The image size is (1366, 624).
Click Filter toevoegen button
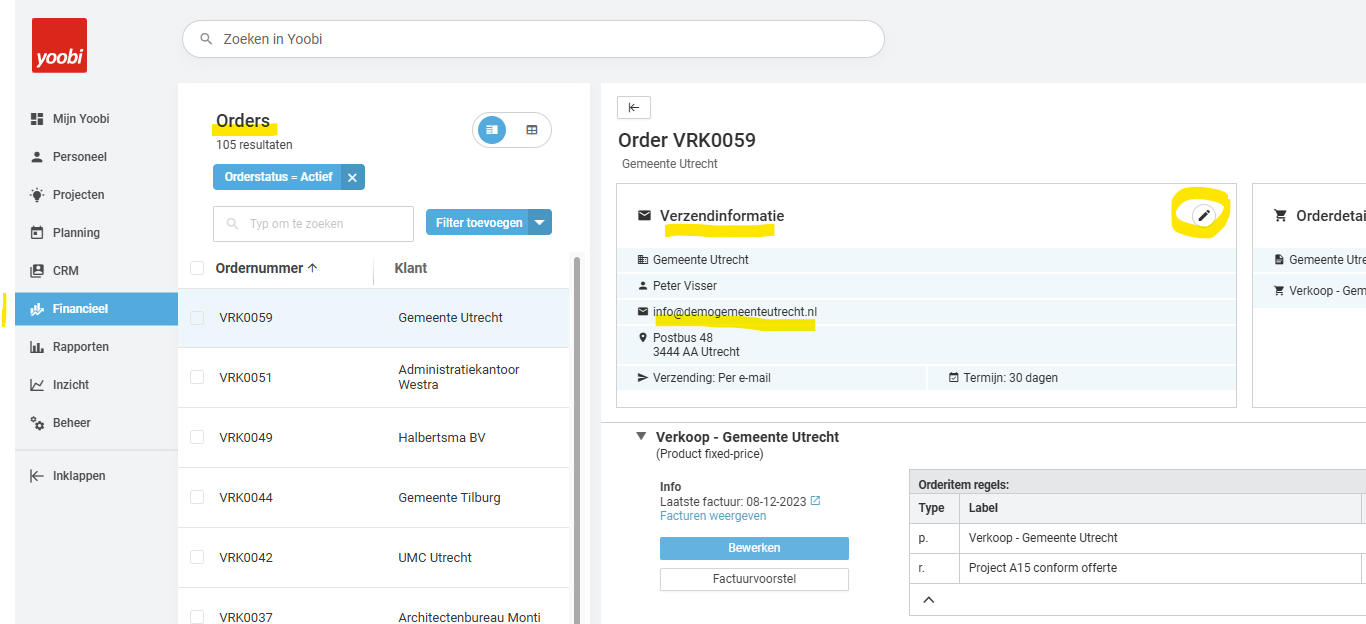pos(478,223)
